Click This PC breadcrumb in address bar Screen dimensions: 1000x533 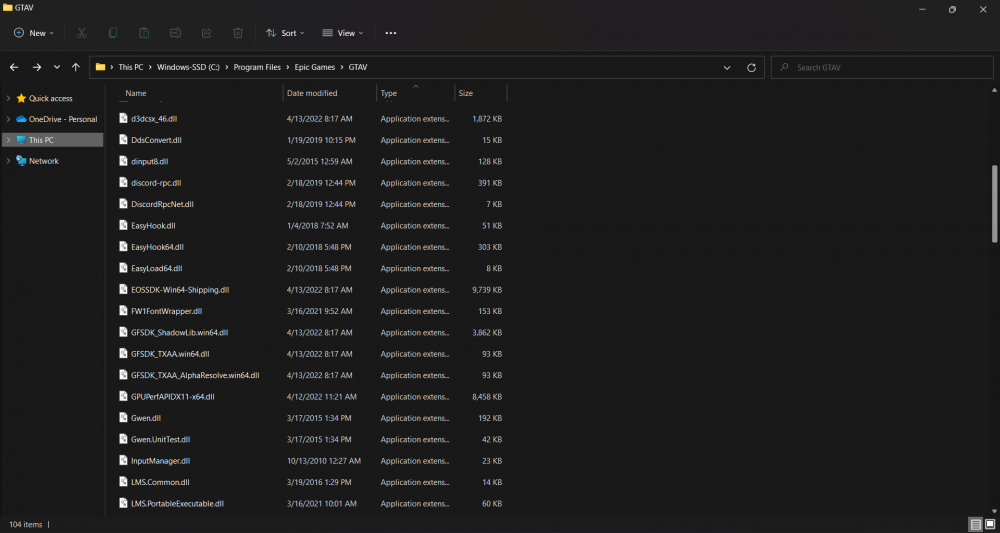131,67
